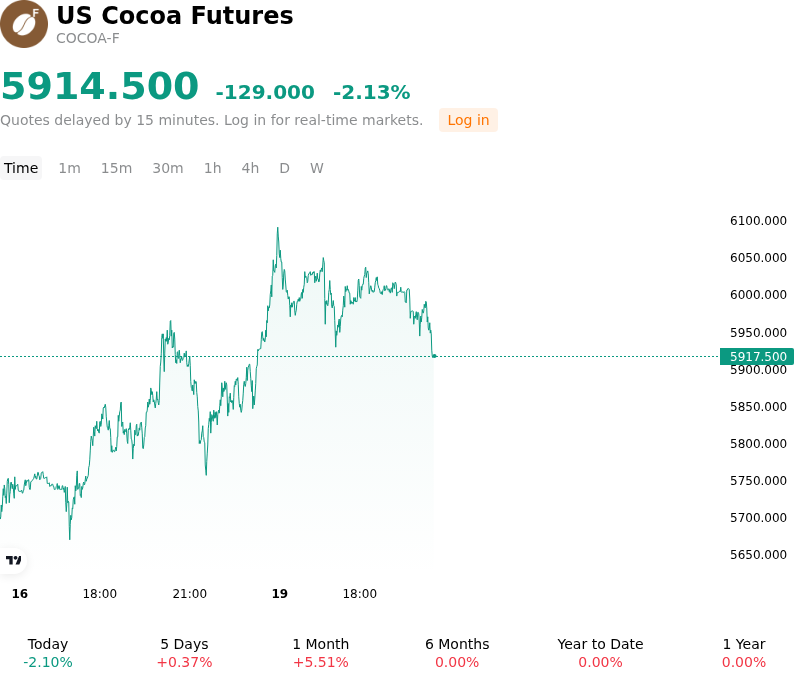Choose the 4h chart interval

250,168
